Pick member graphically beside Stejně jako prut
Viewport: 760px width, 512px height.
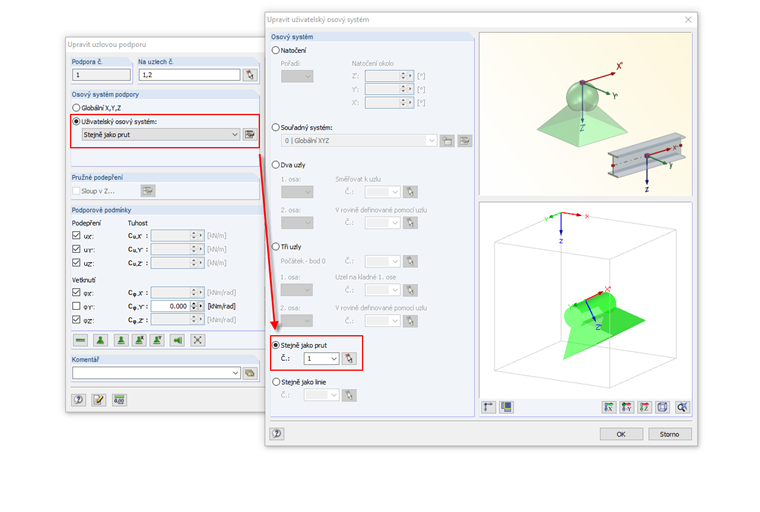pos(349,359)
